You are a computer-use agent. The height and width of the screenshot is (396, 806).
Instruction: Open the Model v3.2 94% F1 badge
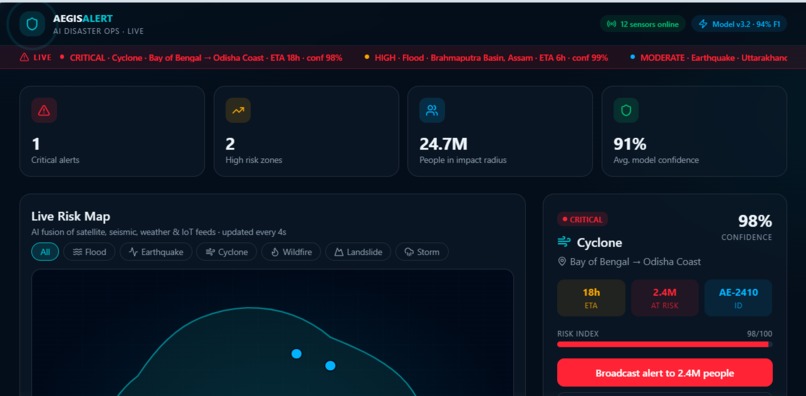(739, 24)
